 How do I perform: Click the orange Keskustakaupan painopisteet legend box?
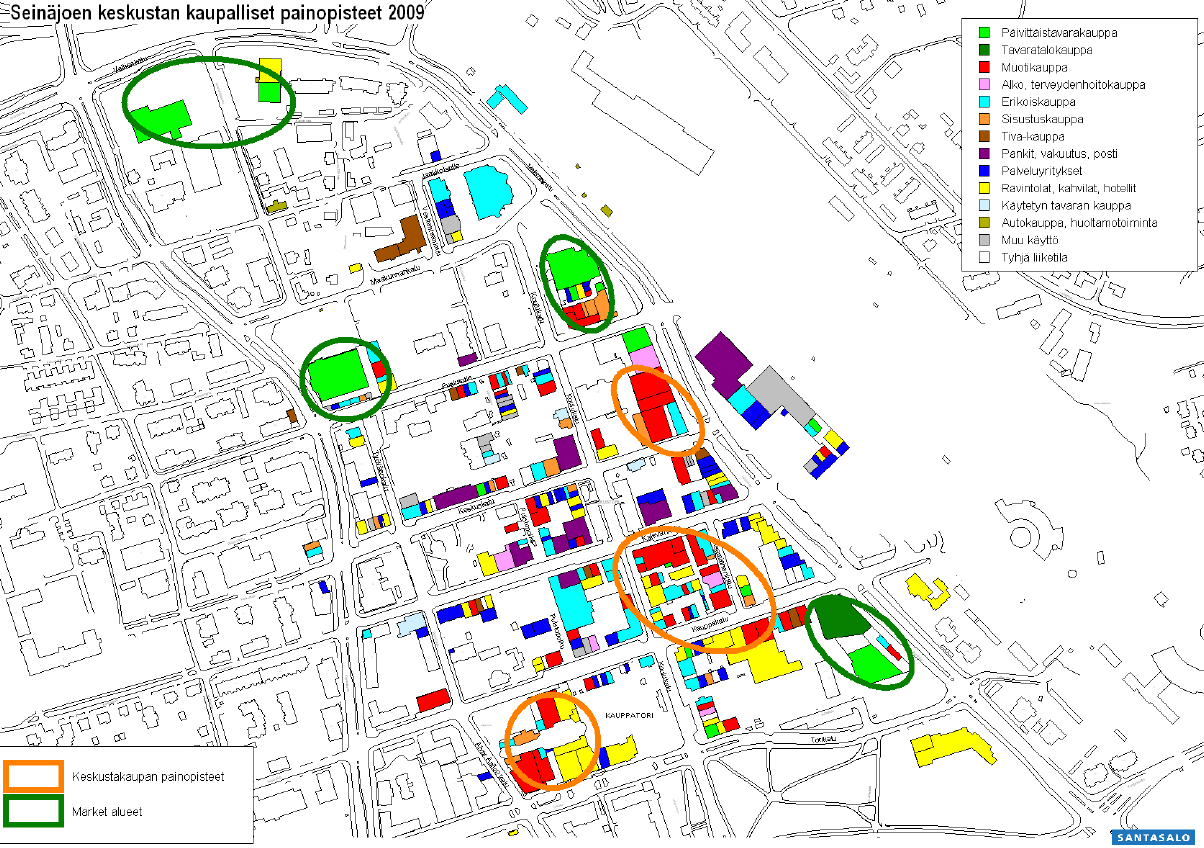click(x=33, y=776)
